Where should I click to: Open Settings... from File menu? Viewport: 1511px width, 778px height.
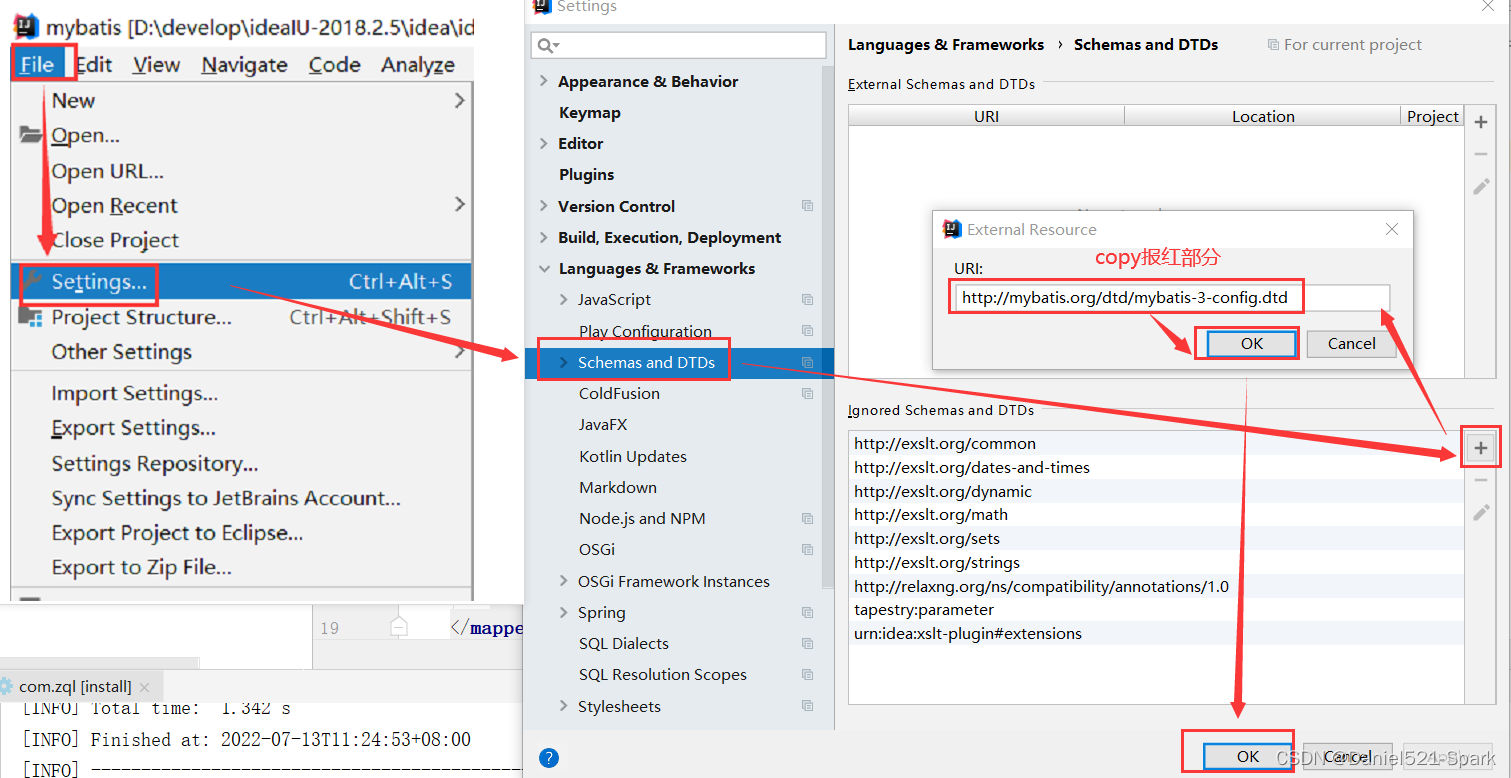click(x=242, y=282)
